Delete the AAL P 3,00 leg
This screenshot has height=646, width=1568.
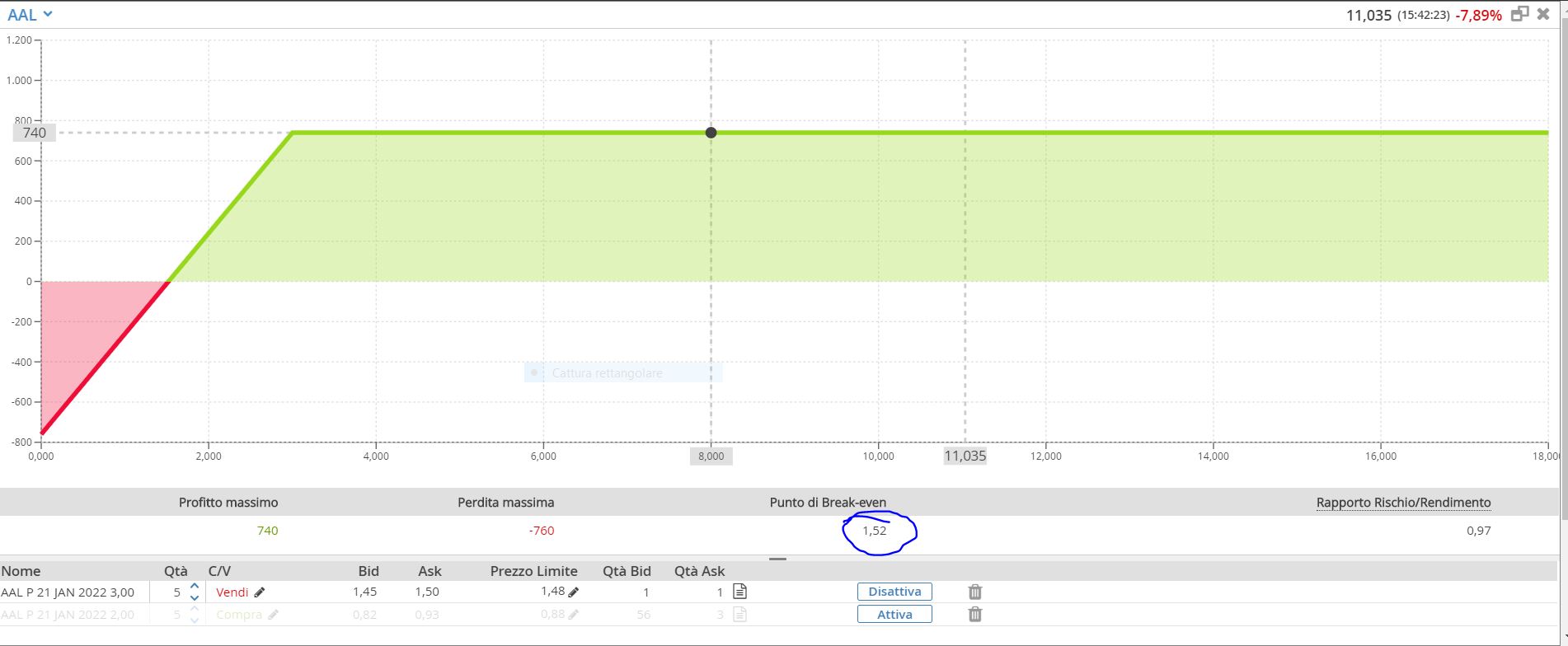click(974, 592)
